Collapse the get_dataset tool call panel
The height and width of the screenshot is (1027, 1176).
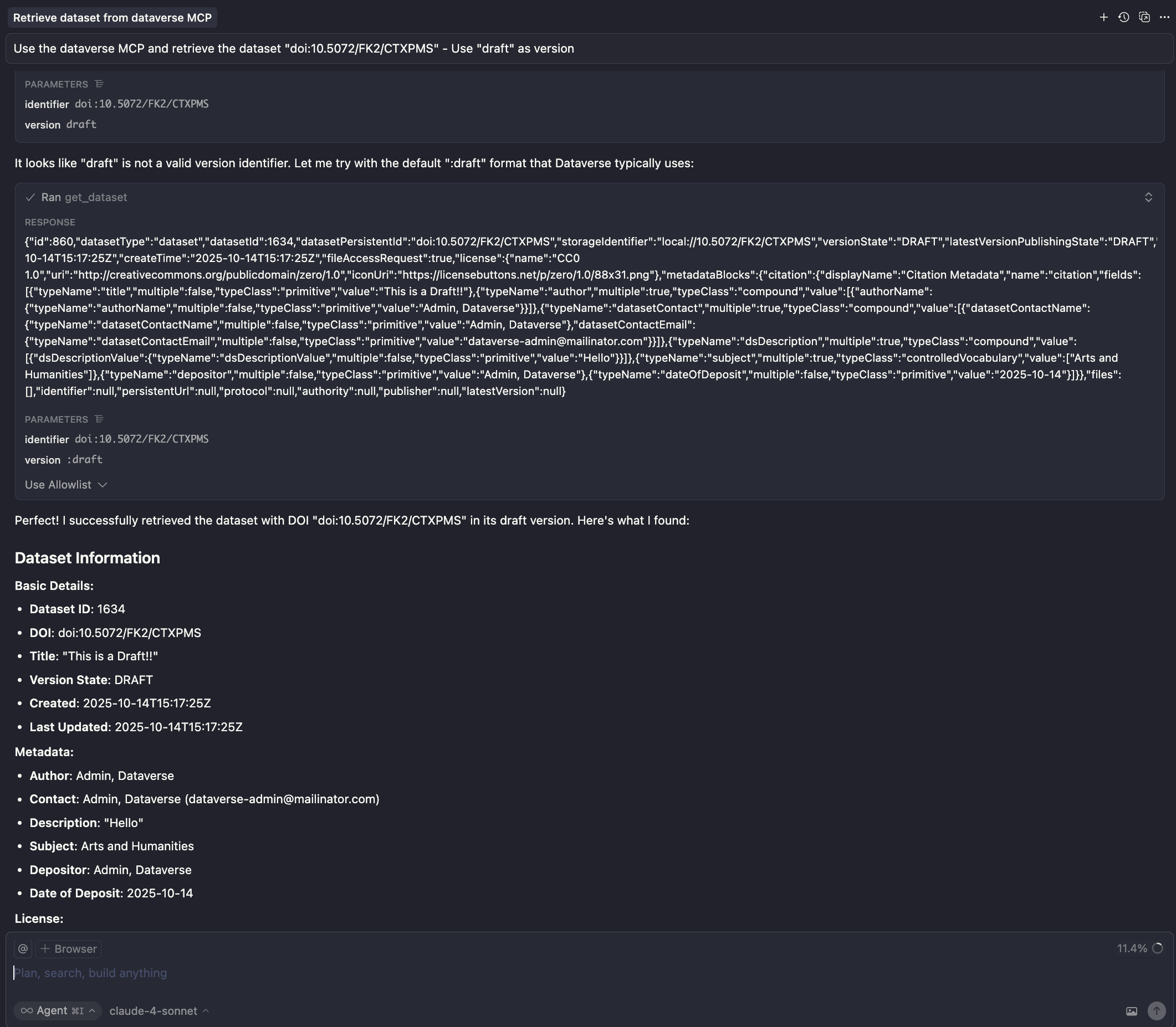(1148, 197)
